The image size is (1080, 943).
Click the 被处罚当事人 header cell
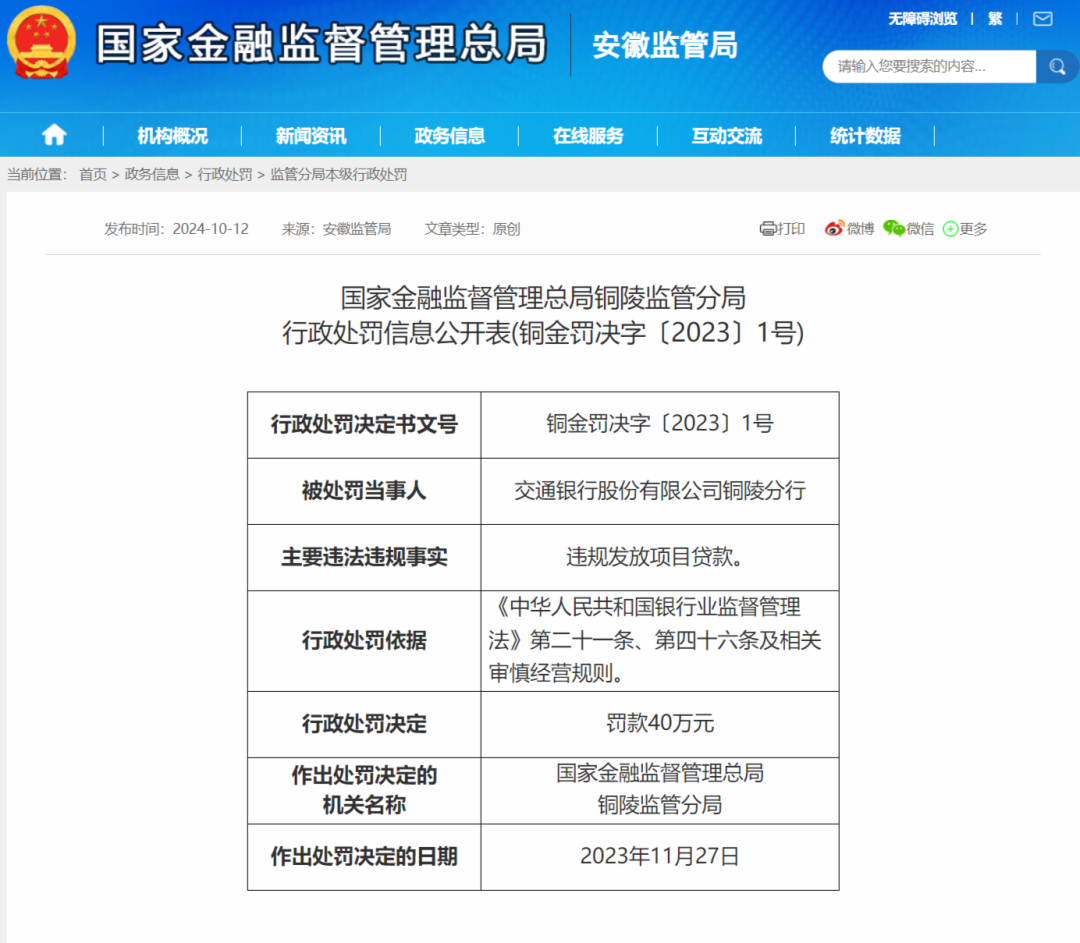(364, 491)
